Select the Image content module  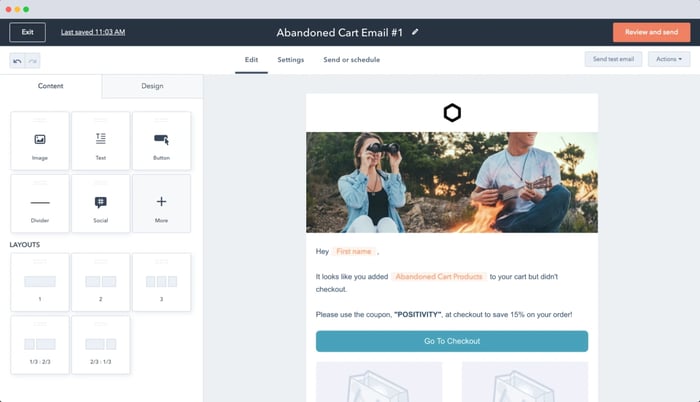pos(40,141)
